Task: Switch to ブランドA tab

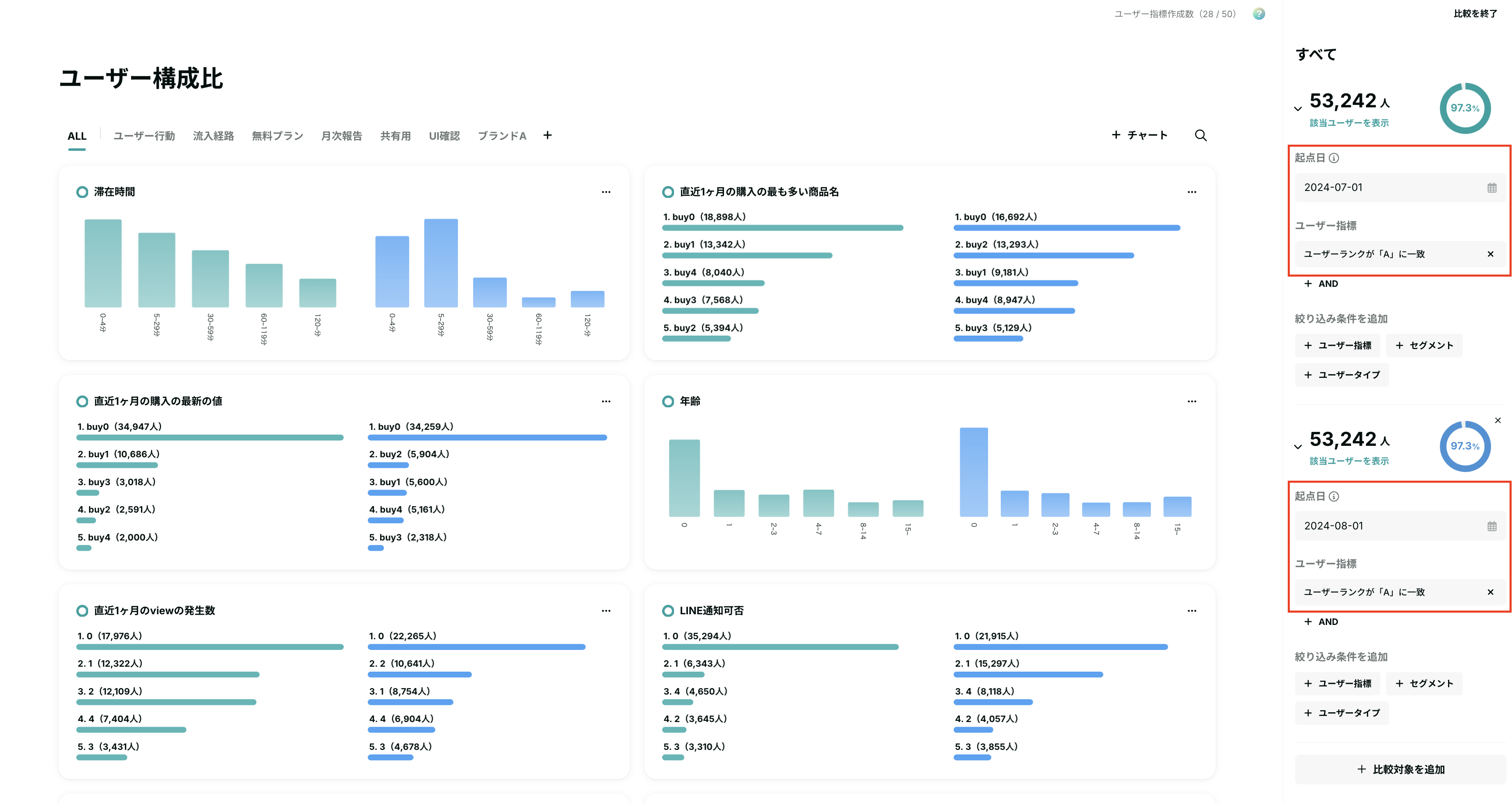Action: (502, 136)
